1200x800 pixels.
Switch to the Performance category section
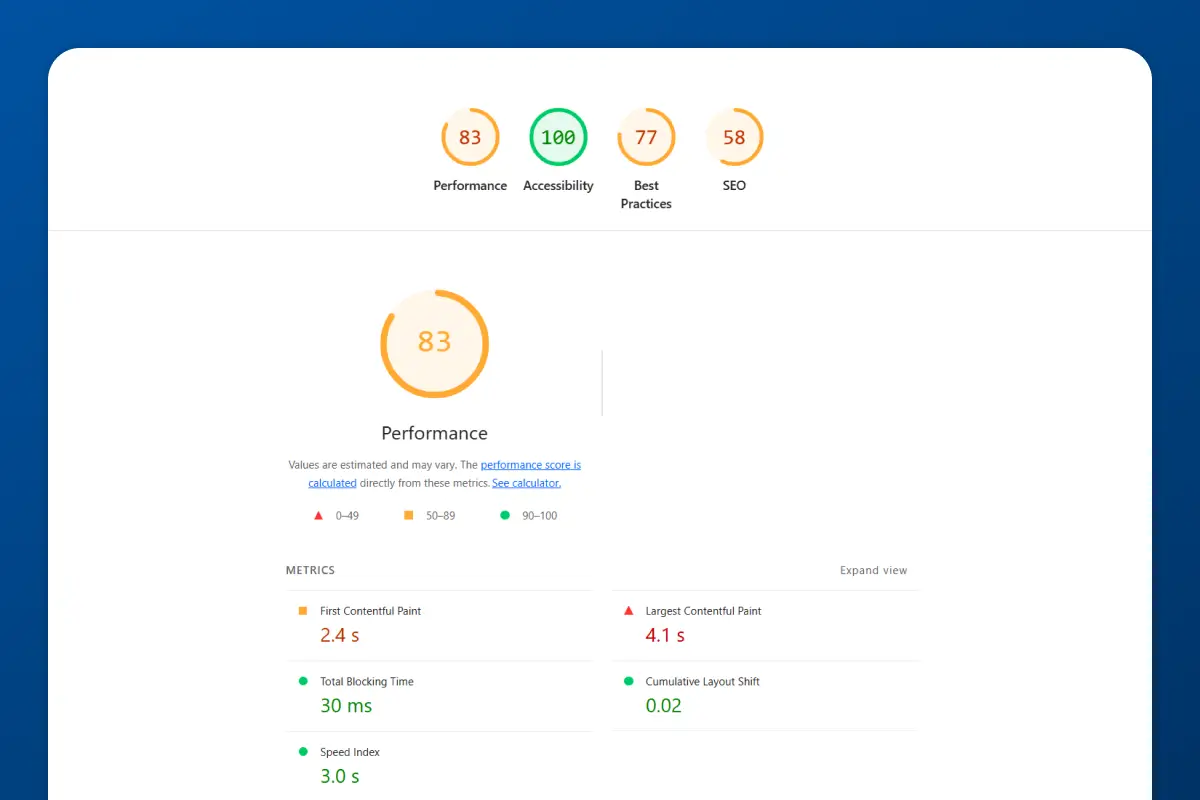click(470, 185)
